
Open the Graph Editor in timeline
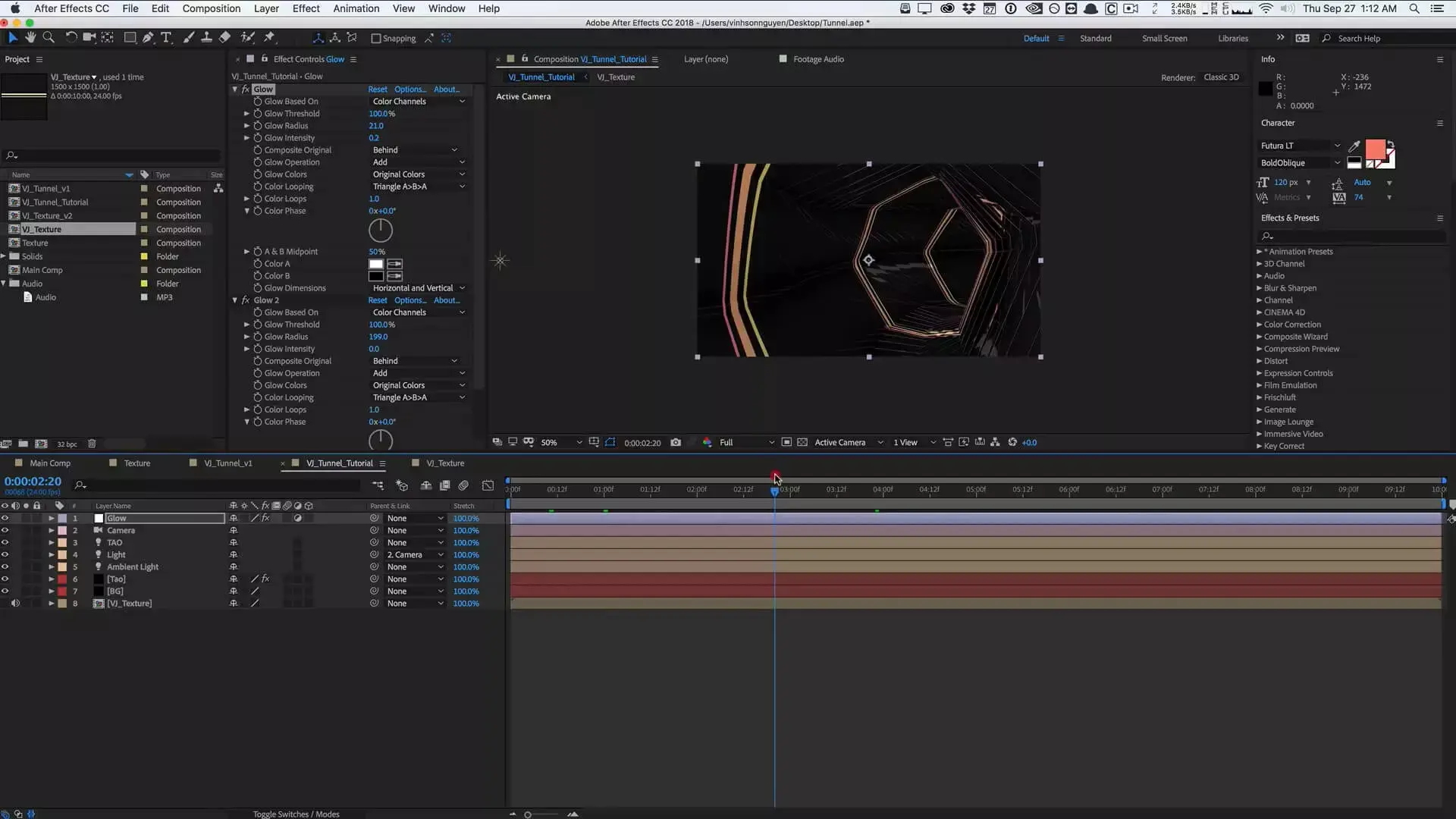point(488,485)
